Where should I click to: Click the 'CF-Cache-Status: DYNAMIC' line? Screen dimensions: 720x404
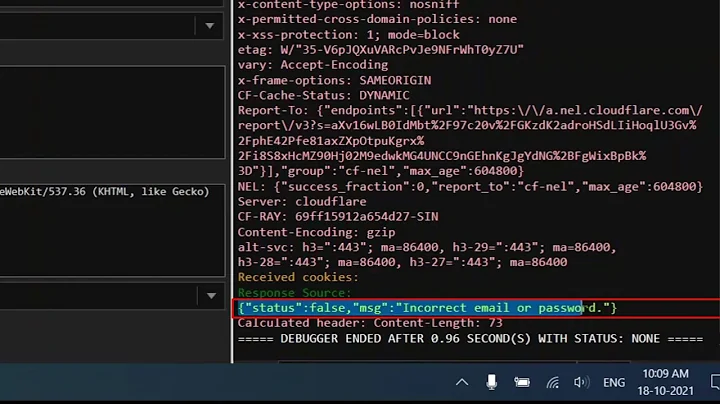tap(323, 95)
